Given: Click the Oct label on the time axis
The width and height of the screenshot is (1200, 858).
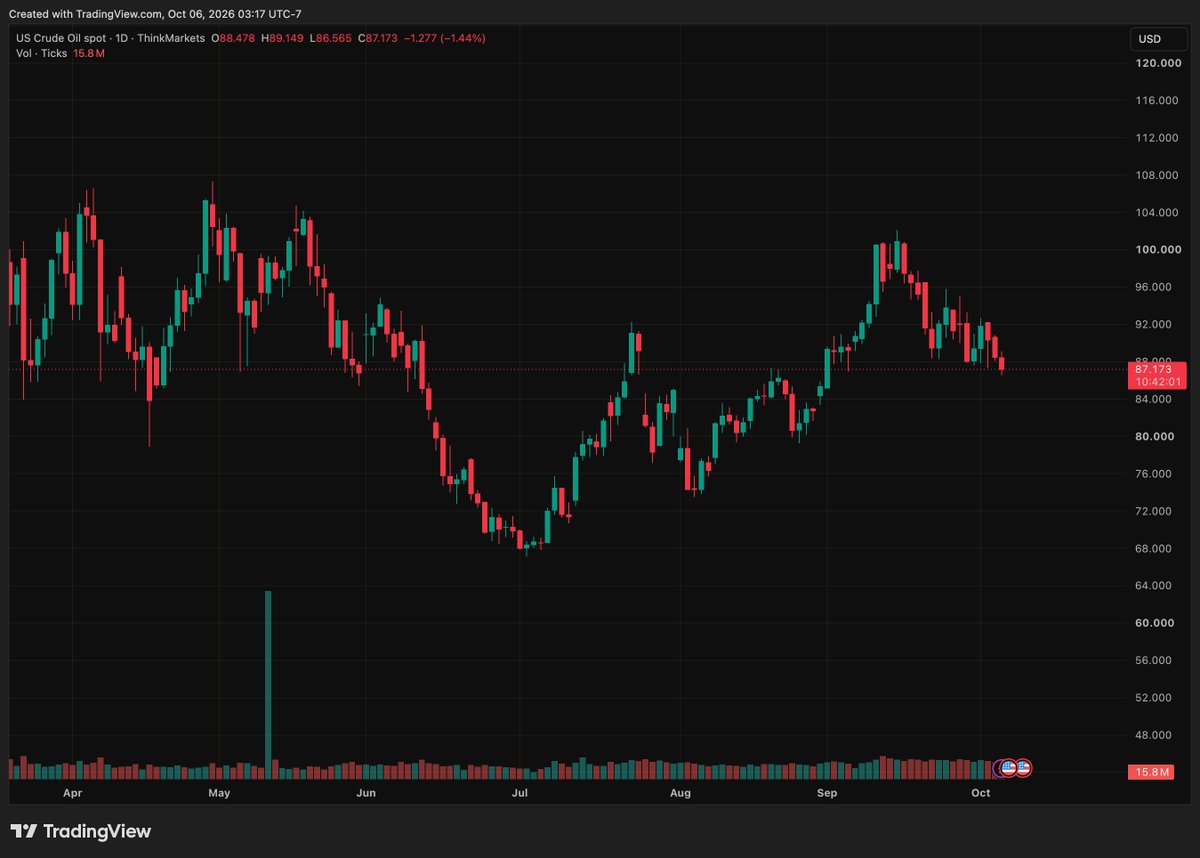Looking at the screenshot, I should pyautogui.click(x=981, y=793).
